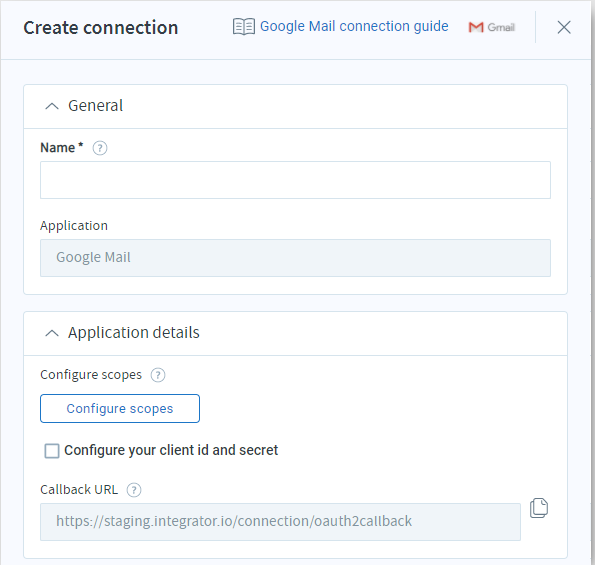
Task: Enable Configure your client id and secret
Action: pyautogui.click(x=52, y=451)
